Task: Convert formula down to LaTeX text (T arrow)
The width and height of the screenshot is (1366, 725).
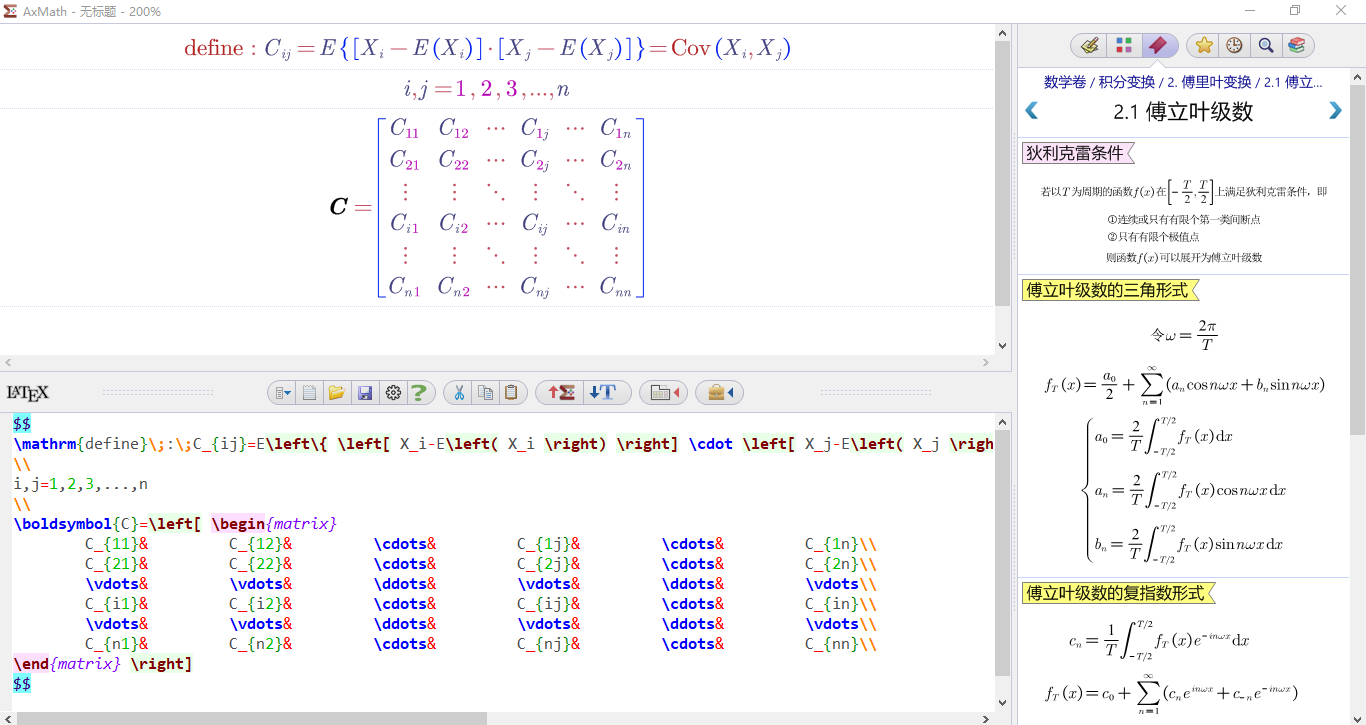Action: pos(604,393)
